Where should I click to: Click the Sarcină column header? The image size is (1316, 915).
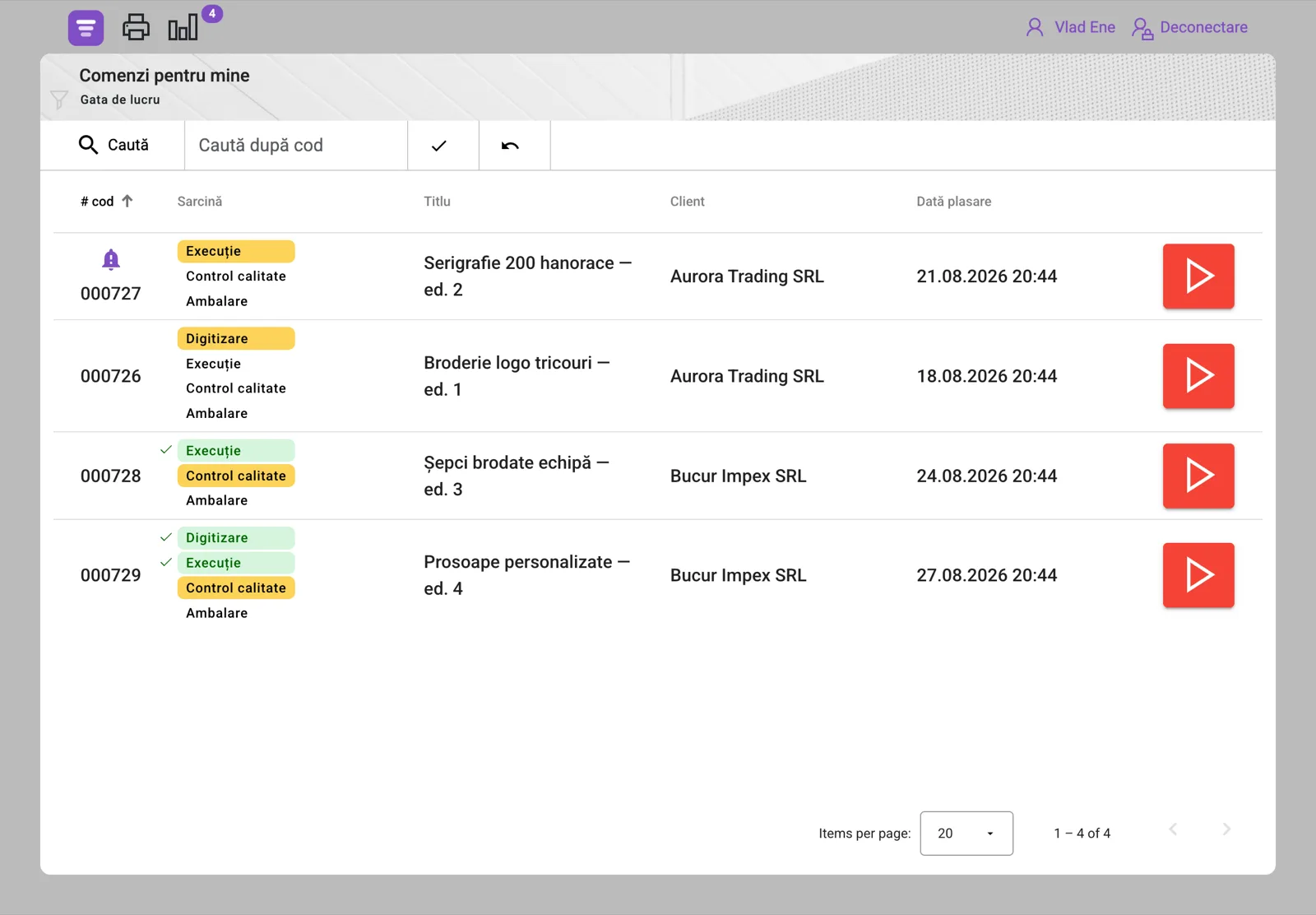tap(200, 202)
